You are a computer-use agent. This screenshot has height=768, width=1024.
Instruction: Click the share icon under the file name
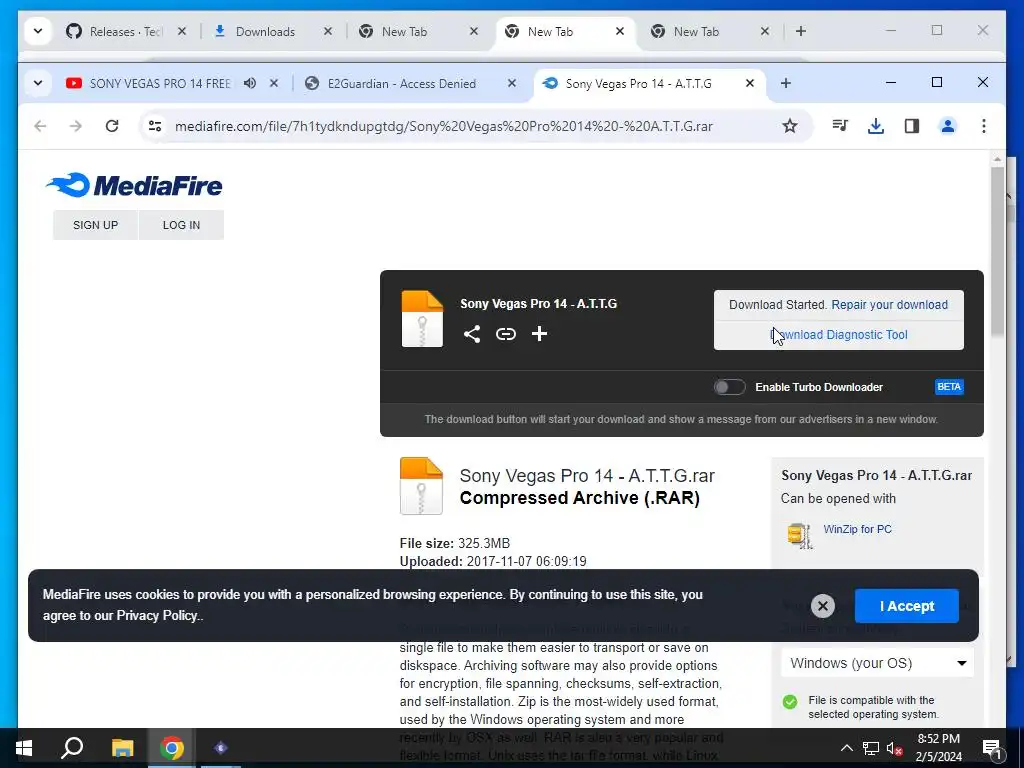click(x=472, y=334)
